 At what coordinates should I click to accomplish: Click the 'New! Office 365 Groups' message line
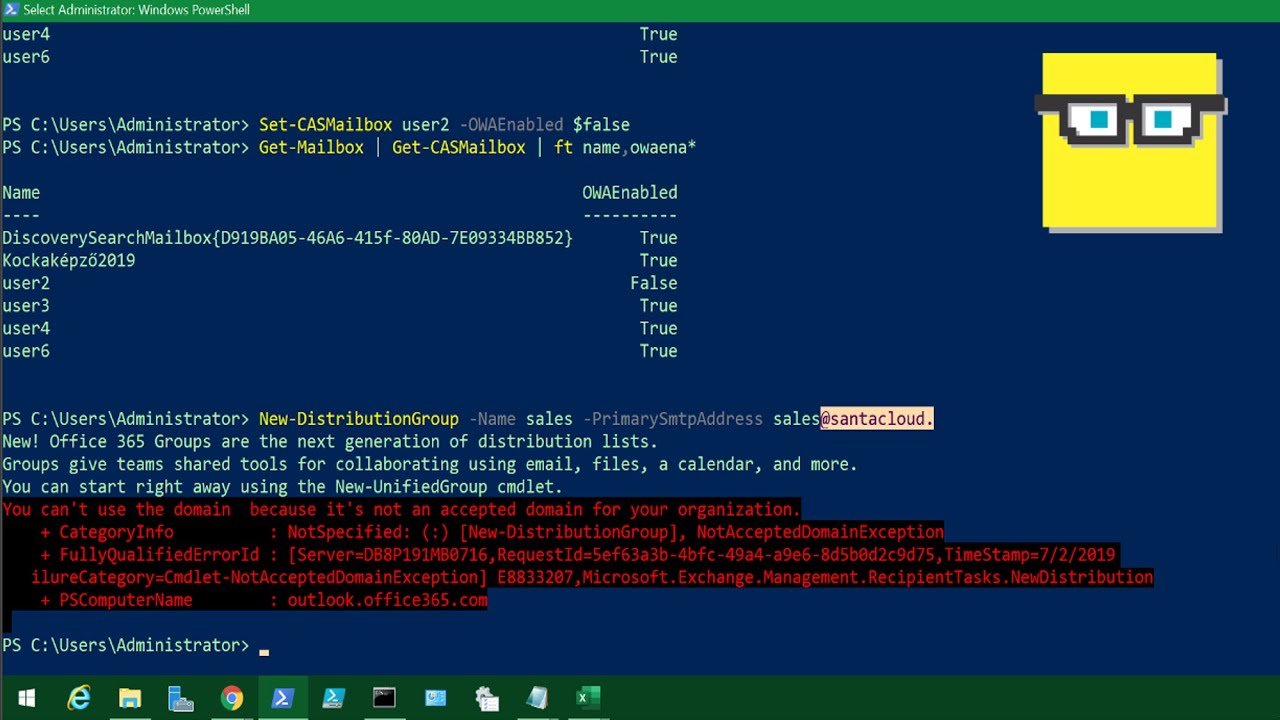pos(330,442)
